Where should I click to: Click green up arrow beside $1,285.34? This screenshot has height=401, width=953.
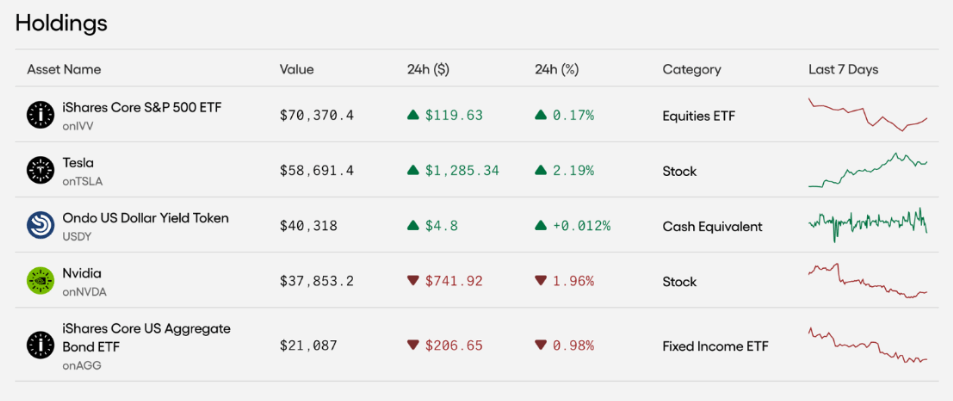tap(412, 171)
